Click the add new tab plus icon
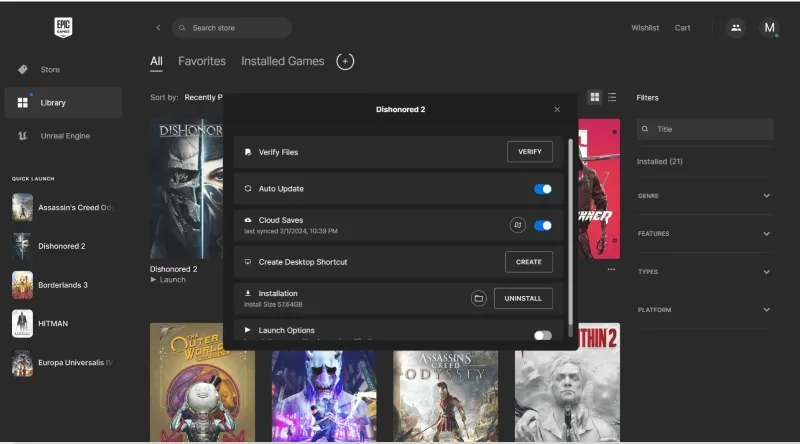The image size is (800, 444). (x=345, y=61)
